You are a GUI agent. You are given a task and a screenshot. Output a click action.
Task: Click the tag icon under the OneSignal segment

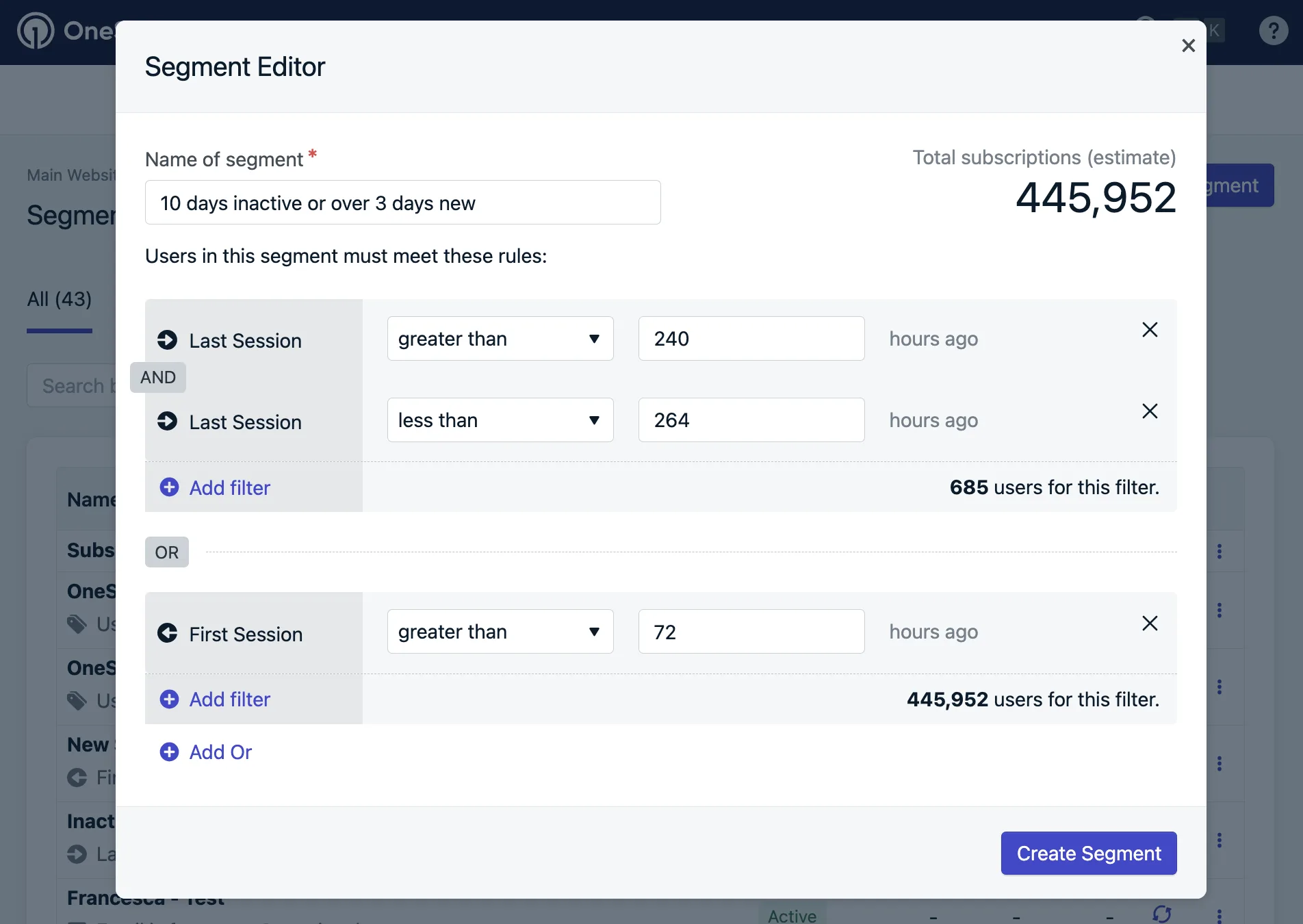pos(77,624)
